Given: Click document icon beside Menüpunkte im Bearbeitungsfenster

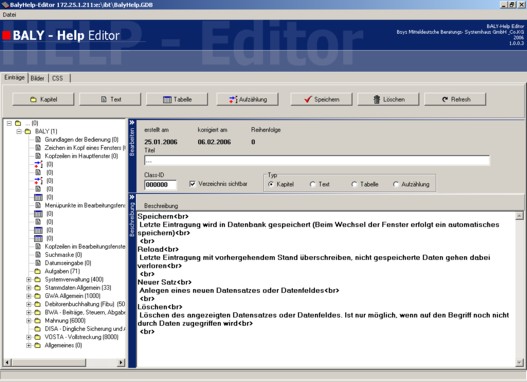Looking at the screenshot, I should tap(38, 205).
